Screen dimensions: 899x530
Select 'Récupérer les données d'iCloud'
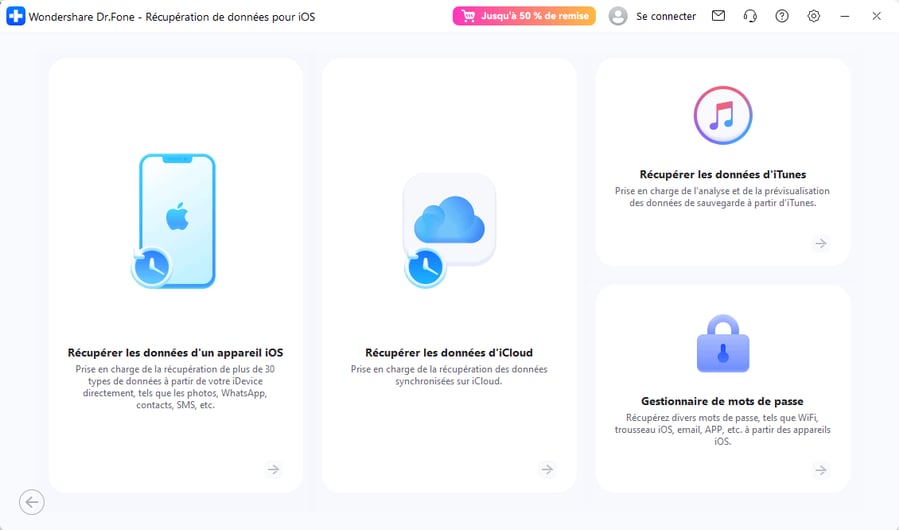pyautogui.click(x=449, y=352)
